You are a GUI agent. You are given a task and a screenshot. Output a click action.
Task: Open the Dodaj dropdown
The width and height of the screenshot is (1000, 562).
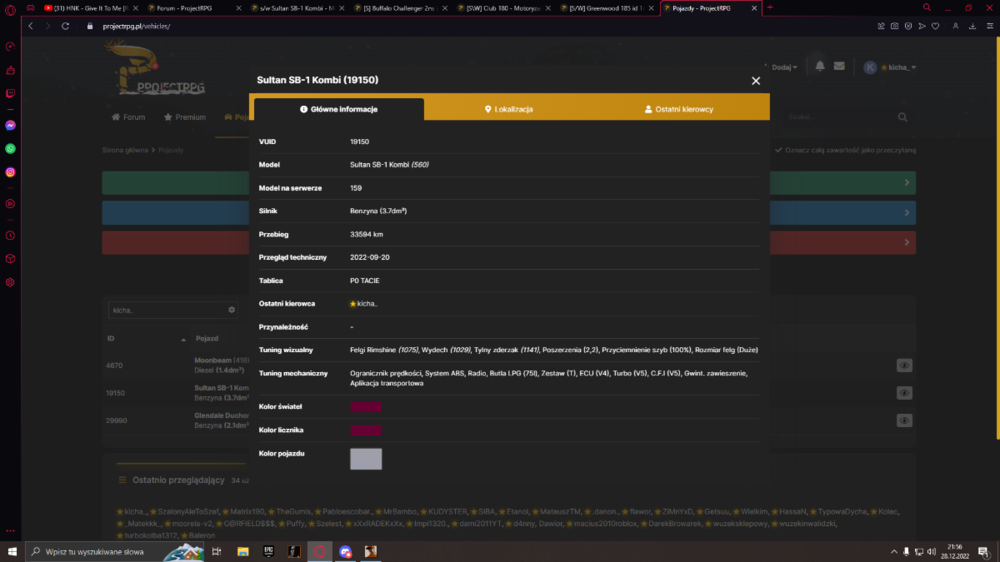point(784,67)
